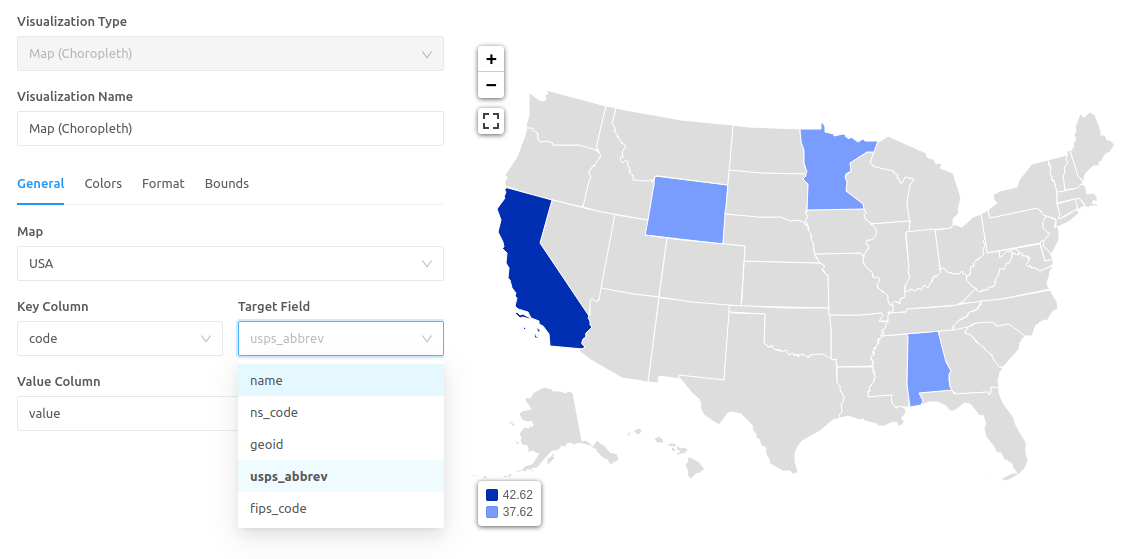Zoom in on the map with plus button

coord(491,59)
